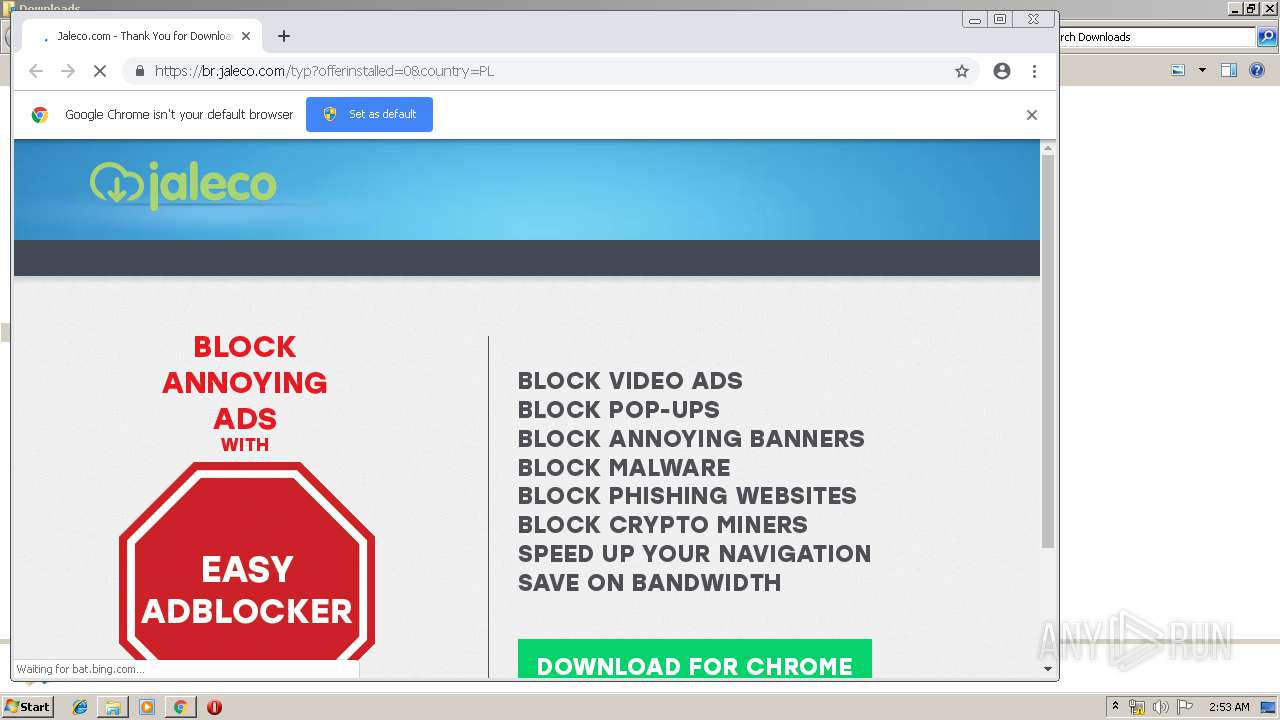The image size is (1280, 720).
Task: Click the network tray icon
Action: [1137, 707]
